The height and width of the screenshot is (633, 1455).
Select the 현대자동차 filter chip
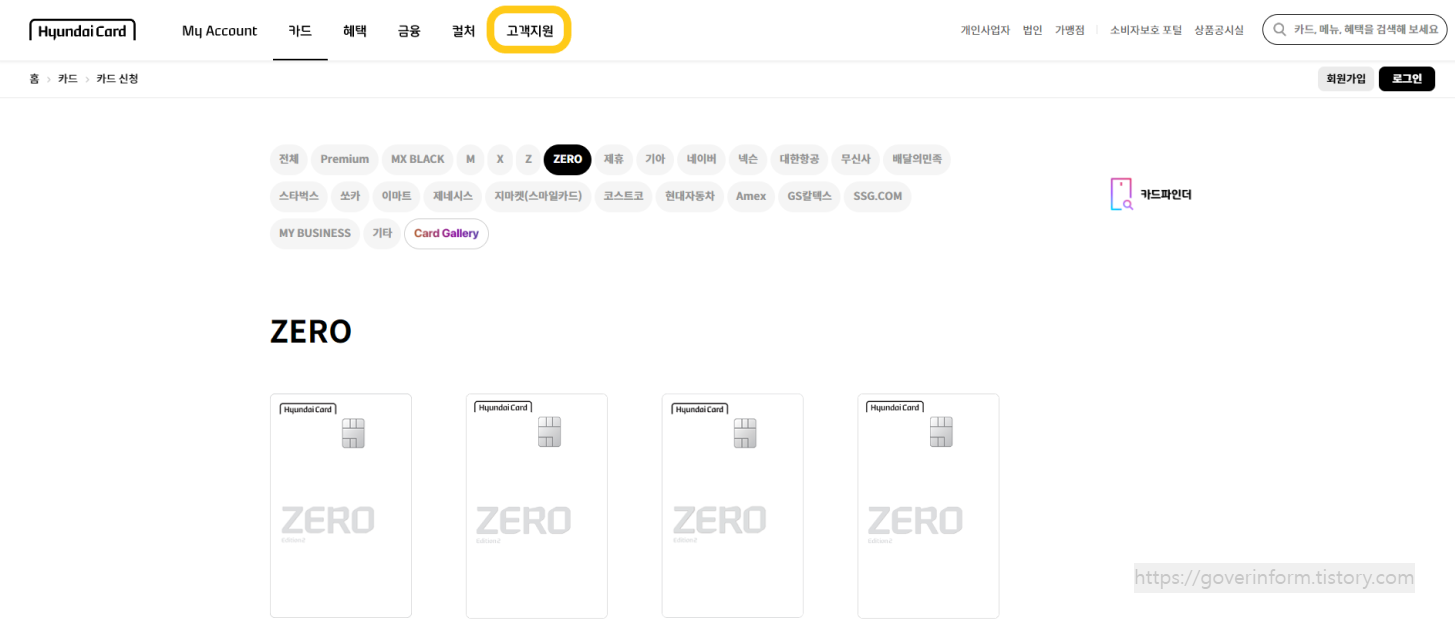pos(690,196)
